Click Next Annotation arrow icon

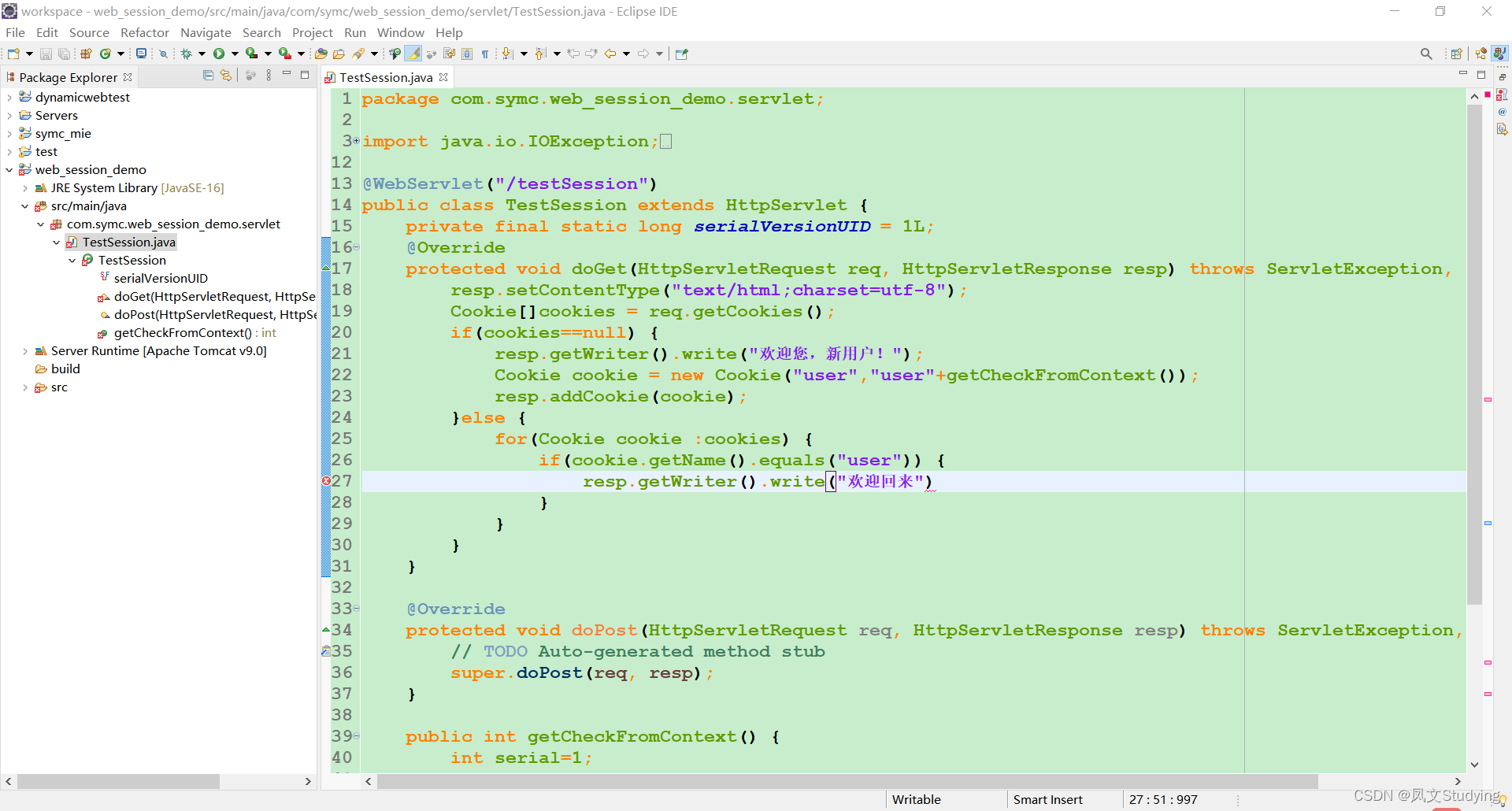point(508,54)
